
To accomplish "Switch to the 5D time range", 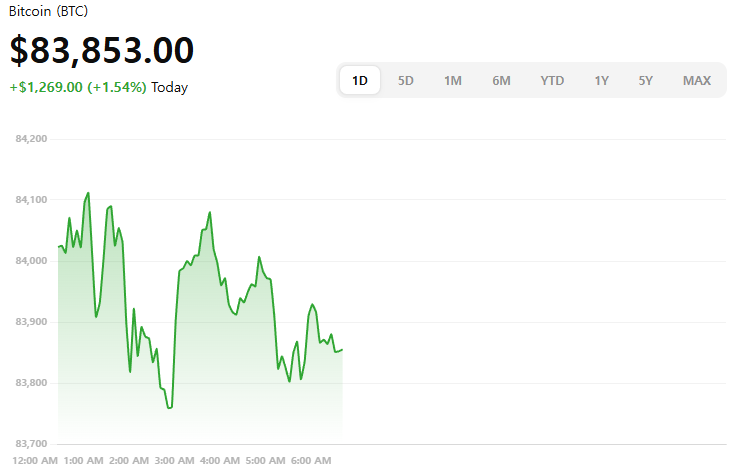I will coord(406,80).
